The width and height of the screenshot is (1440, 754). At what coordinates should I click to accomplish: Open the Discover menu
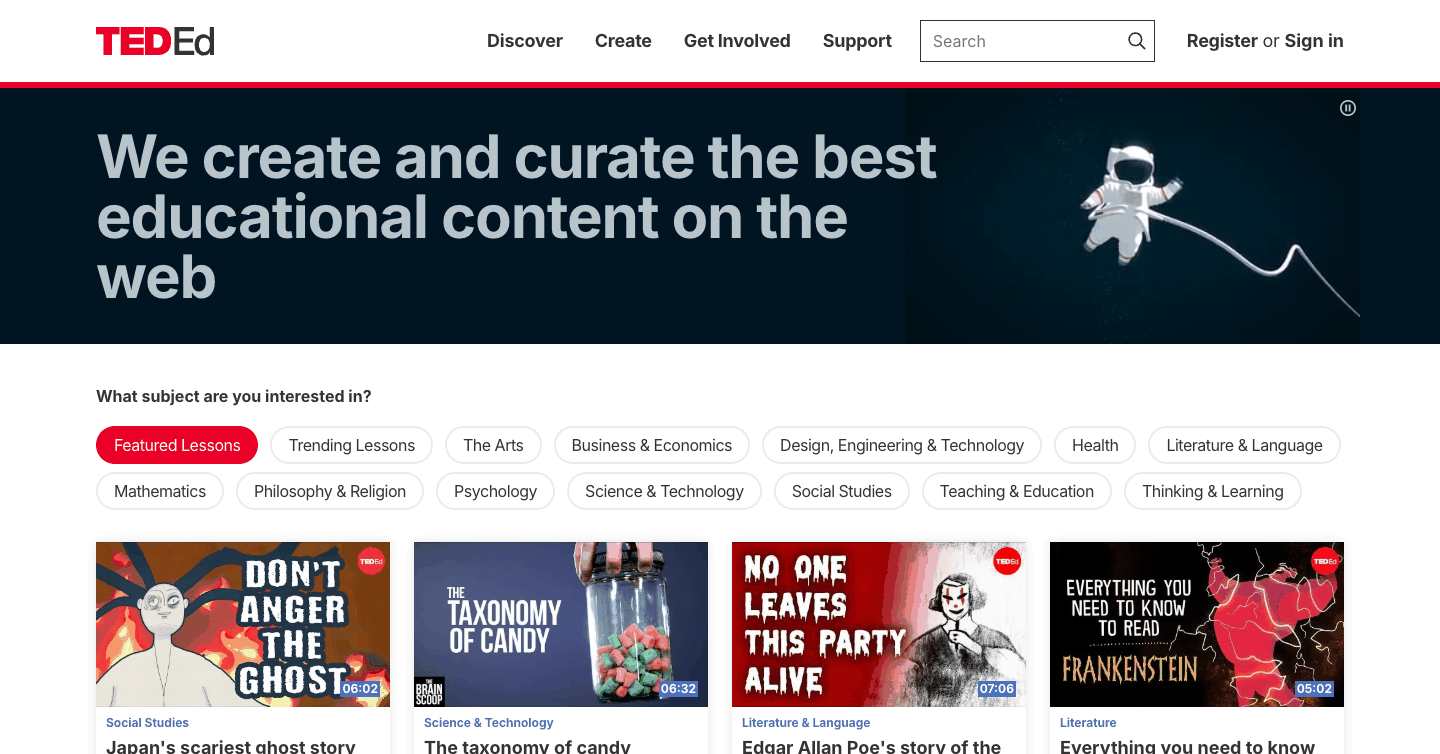click(525, 41)
